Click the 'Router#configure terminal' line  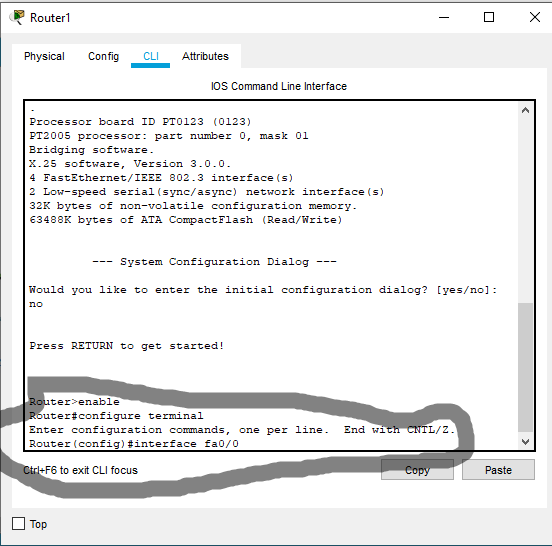coord(116,416)
